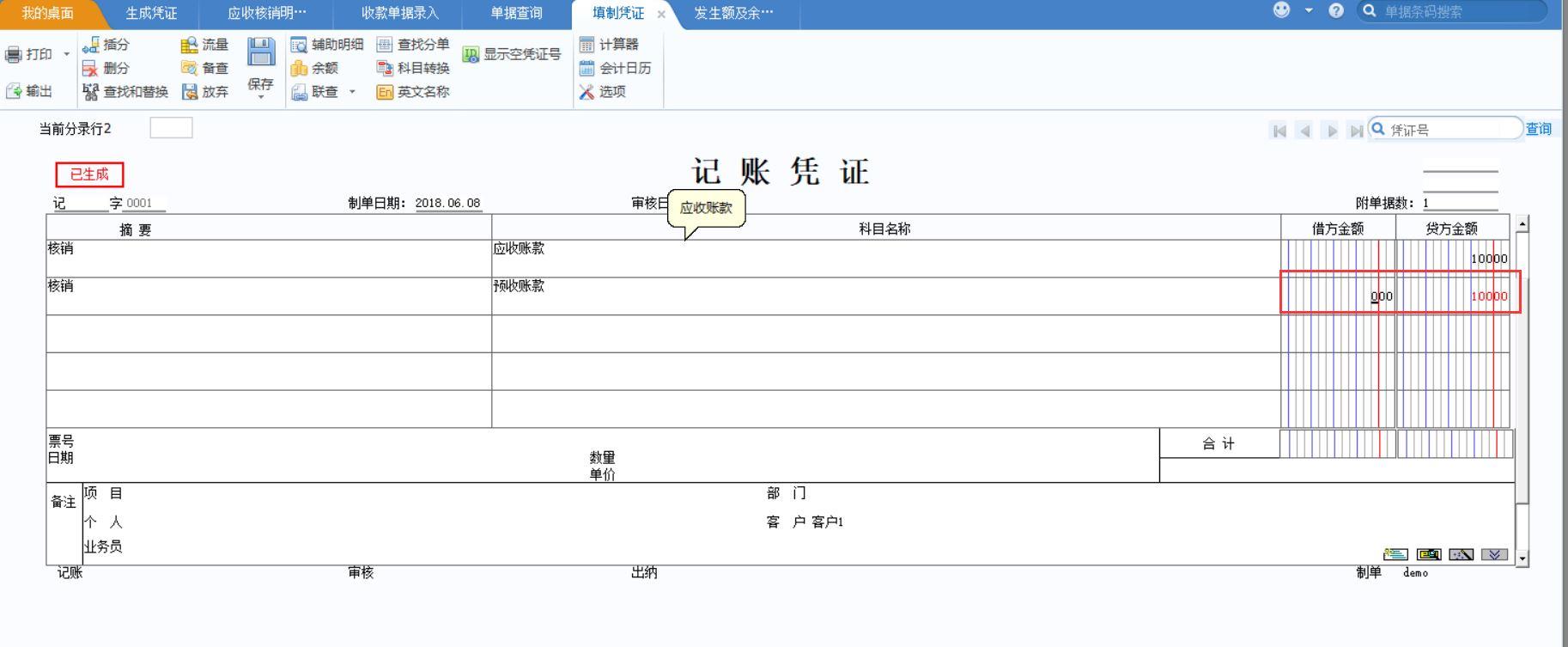Click 英文名称 English name button

[412, 91]
